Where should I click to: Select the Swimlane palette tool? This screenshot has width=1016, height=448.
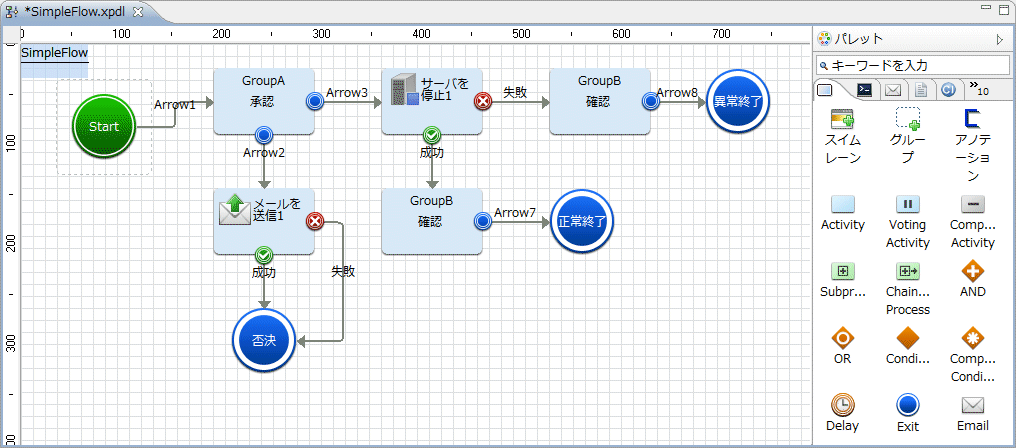(x=842, y=136)
